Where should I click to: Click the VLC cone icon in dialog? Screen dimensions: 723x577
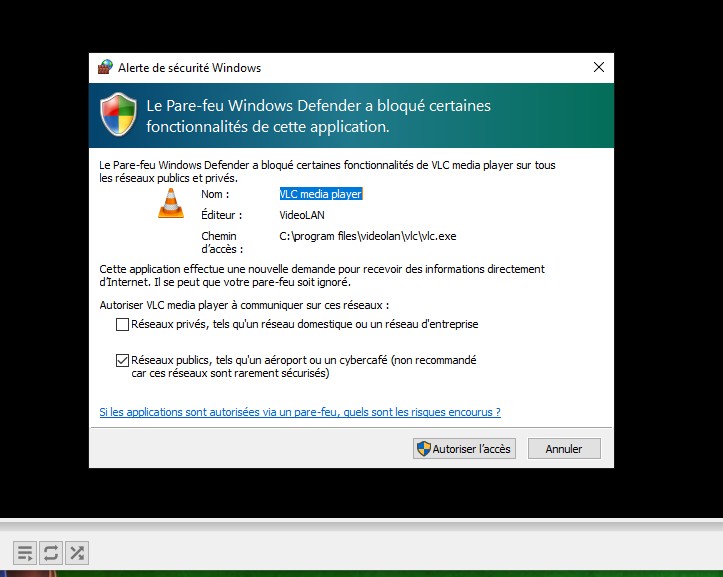coord(171,203)
